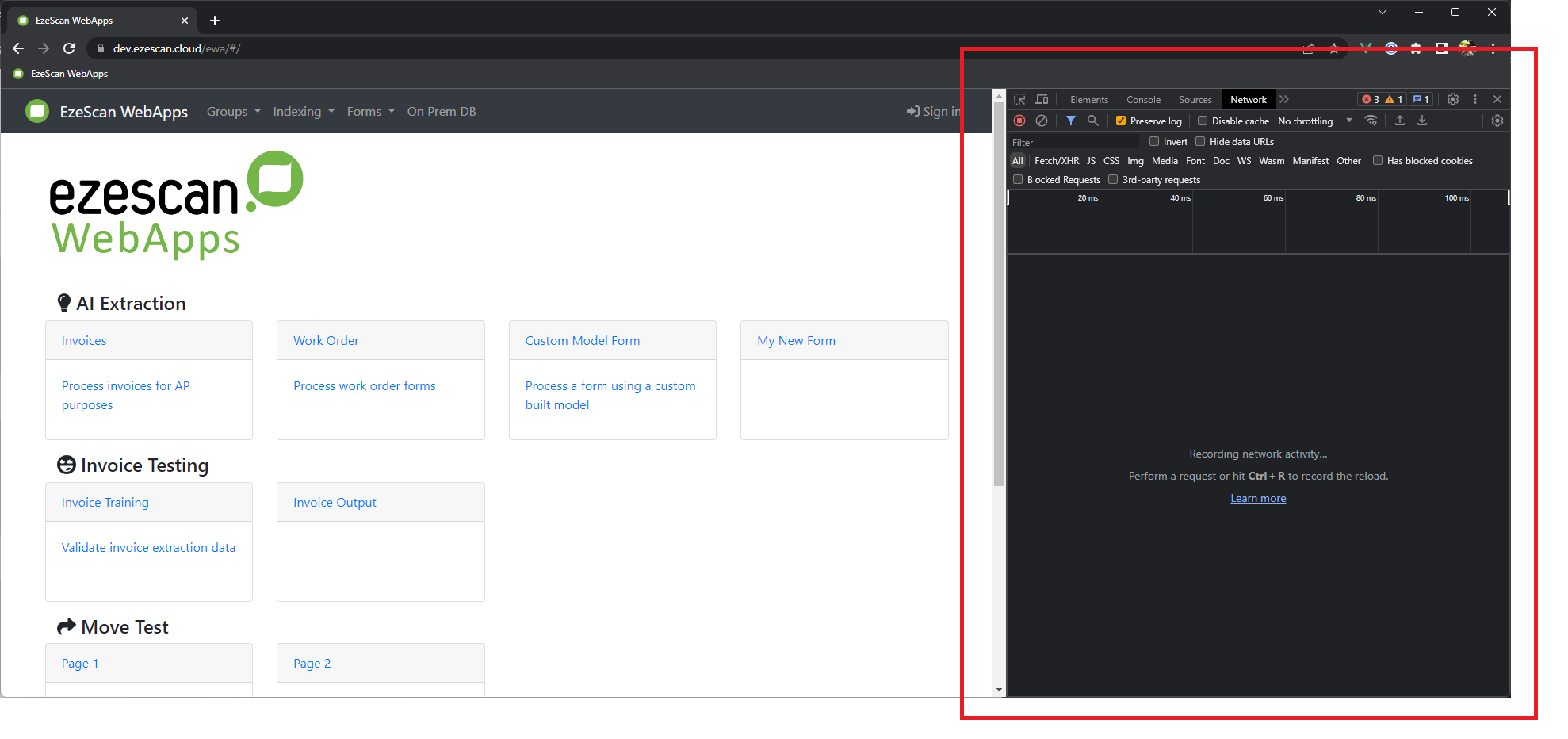
Task: Expand the Groups navigation dropdown
Action: [233, 112]
